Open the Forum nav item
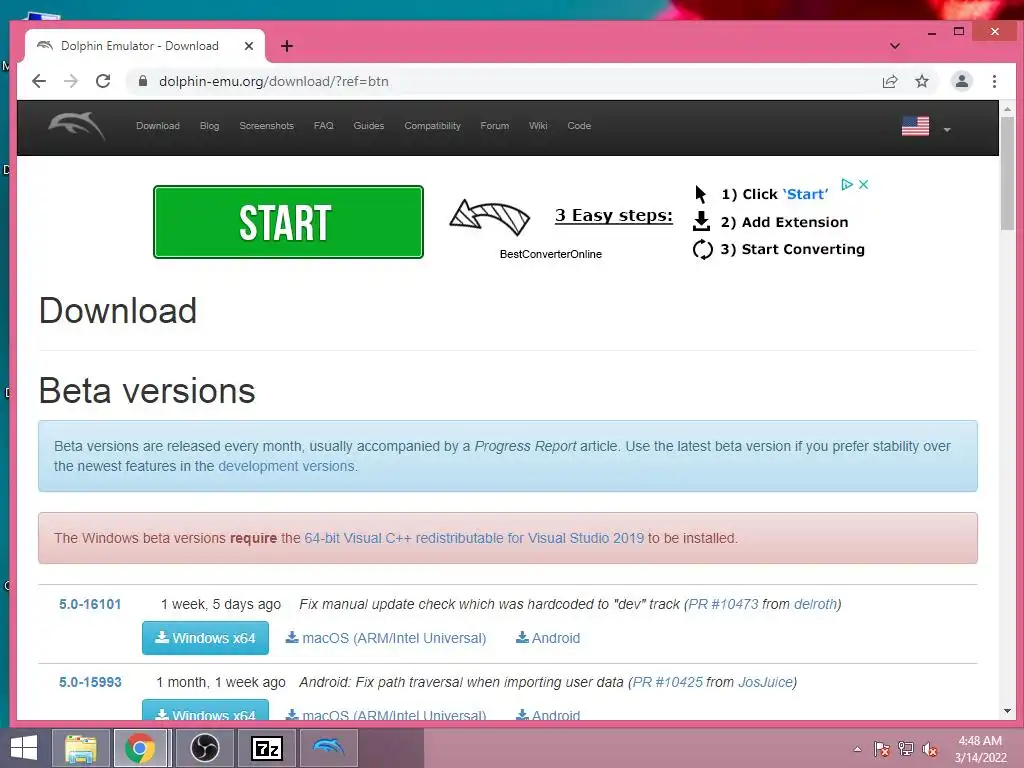Image resolution: width=1024 pixels, height=768 pixels. click(494, 126)
